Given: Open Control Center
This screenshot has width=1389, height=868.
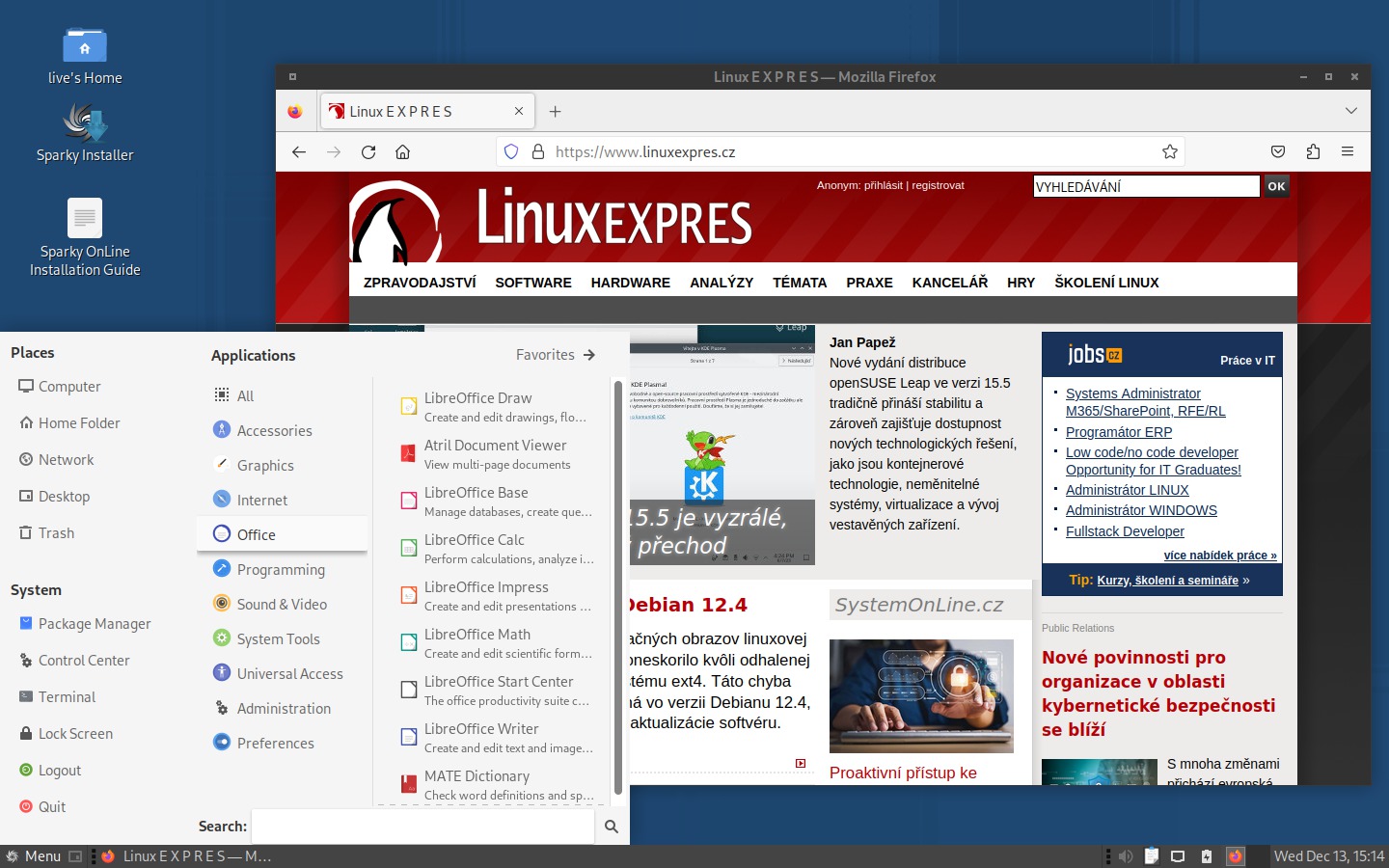Looking at the screenshot, I should click(x=74, y=660).
